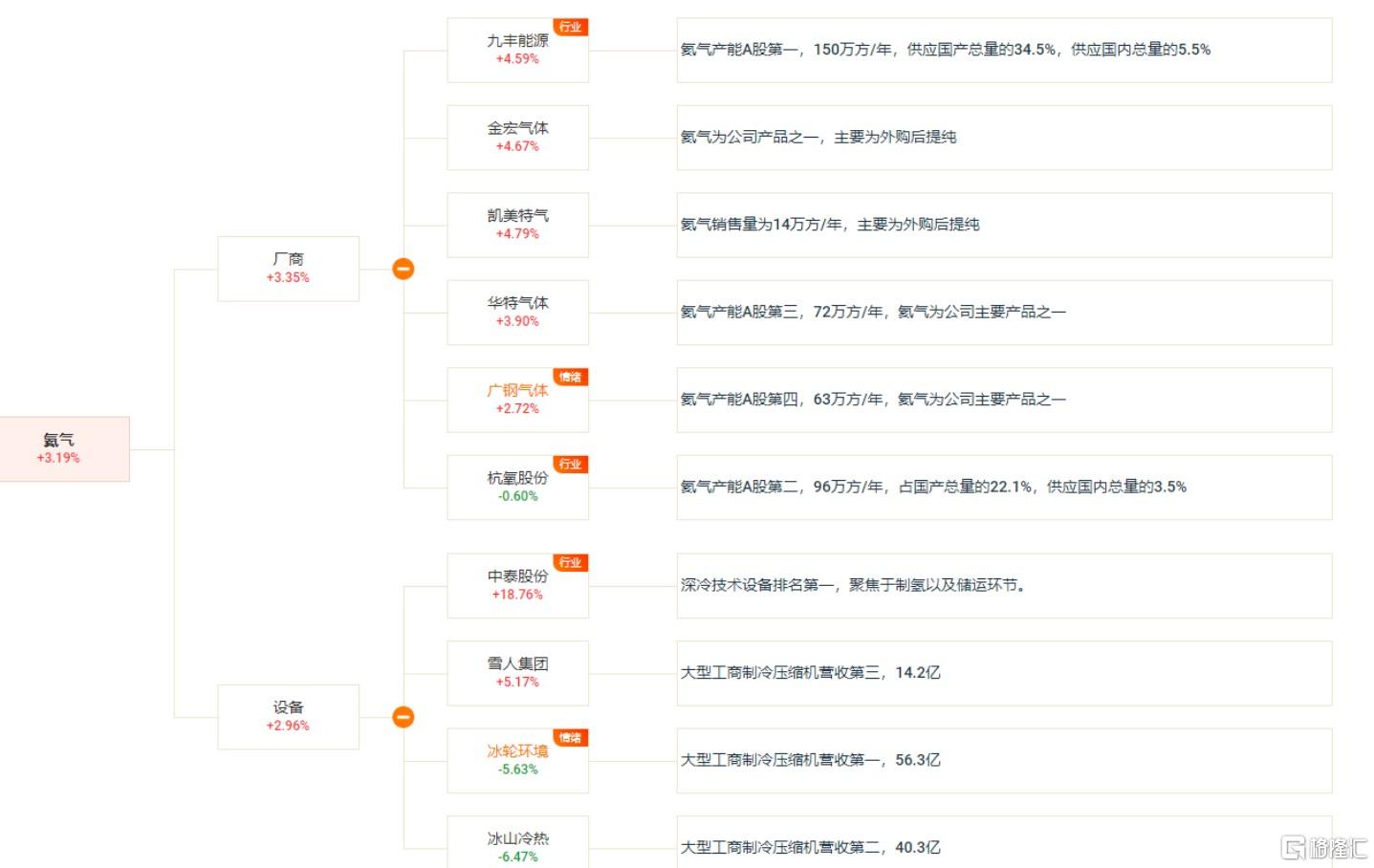Open the 中泰股份 stock node
The width and height of the screenshot is (1374, 868).
pyautogui.click(x=517, y=586)
